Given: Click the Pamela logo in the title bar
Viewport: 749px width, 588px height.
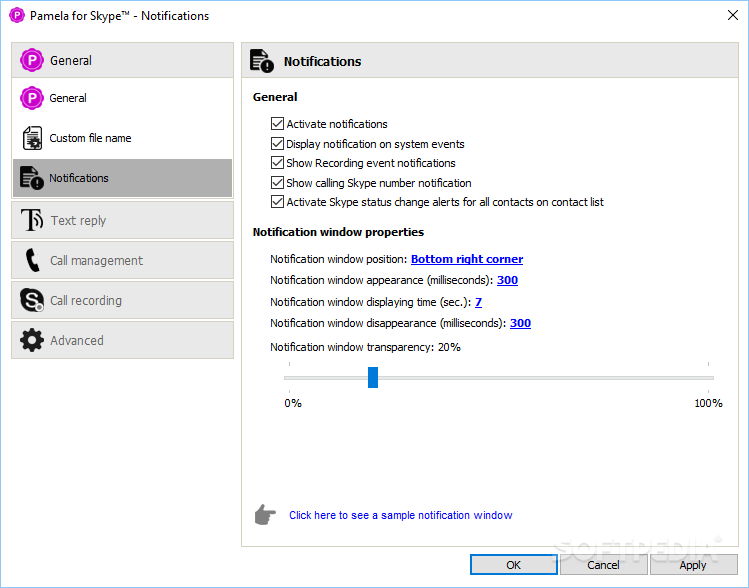Looking at the screenshot, I should point(17,15).
